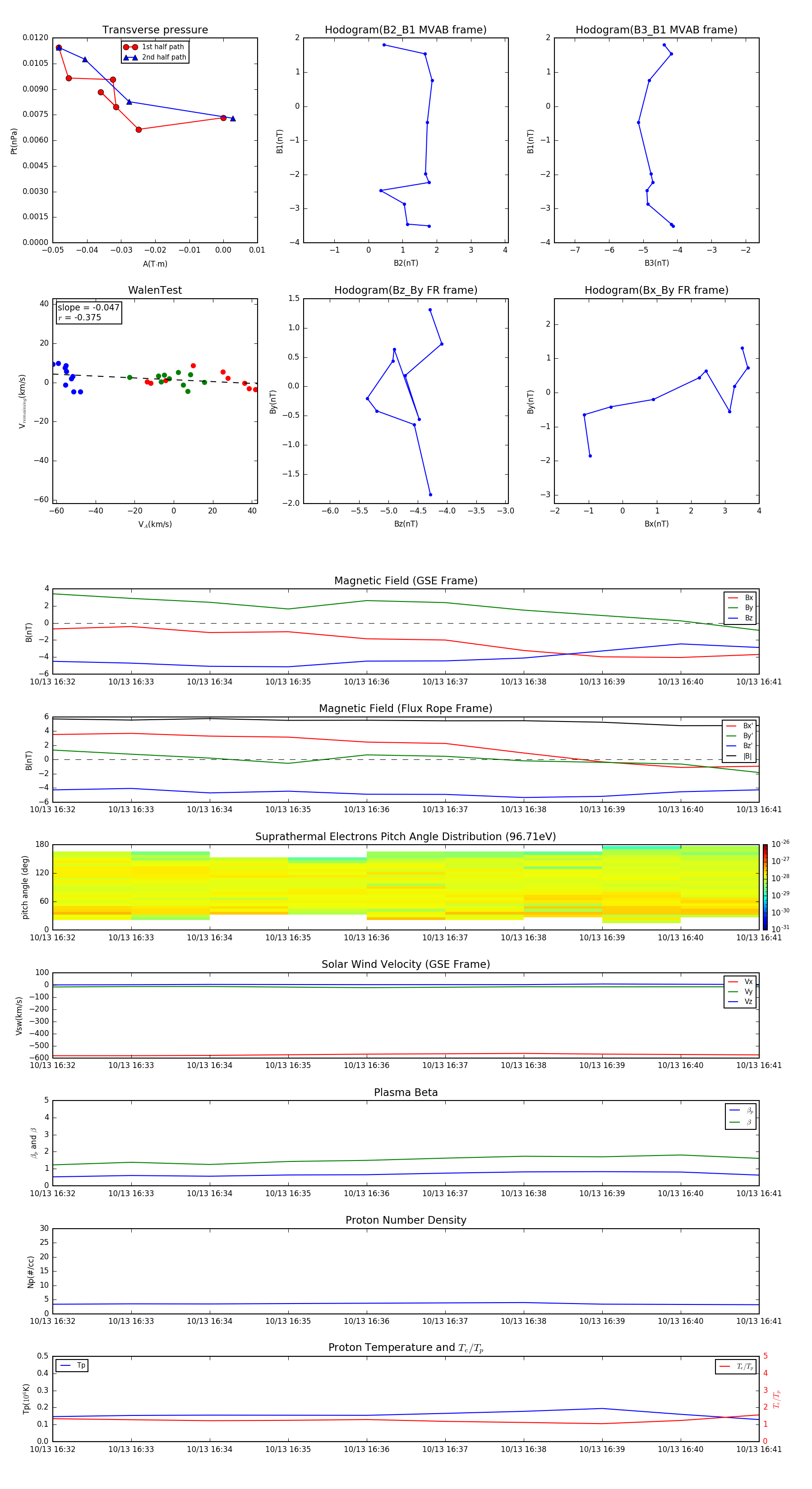
Task: Click the 'B2(nT)' x-axis label
Action: pyautogui.click(x=406, y=263)
